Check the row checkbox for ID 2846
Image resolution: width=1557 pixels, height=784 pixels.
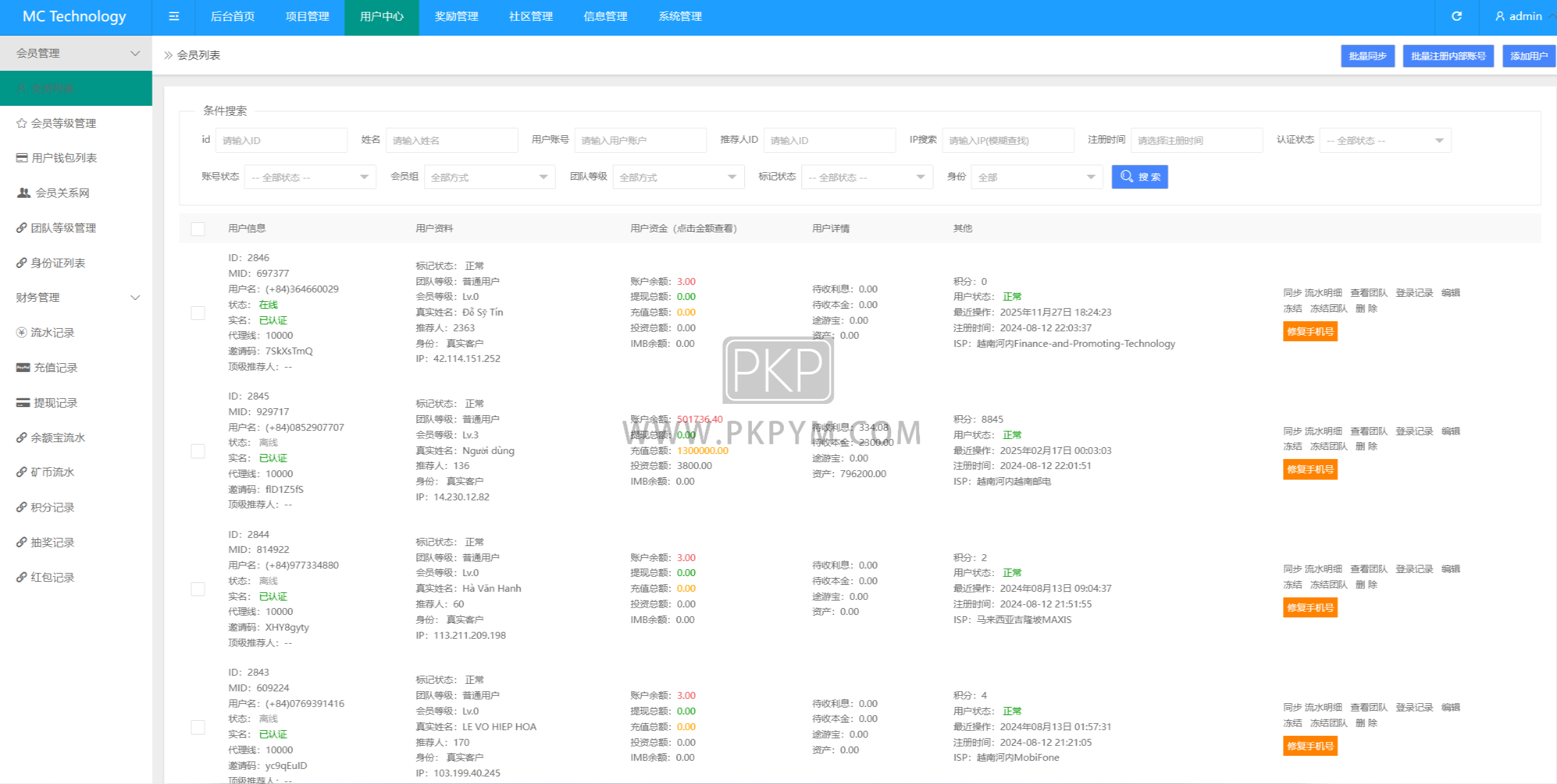(x=198, y=312)
